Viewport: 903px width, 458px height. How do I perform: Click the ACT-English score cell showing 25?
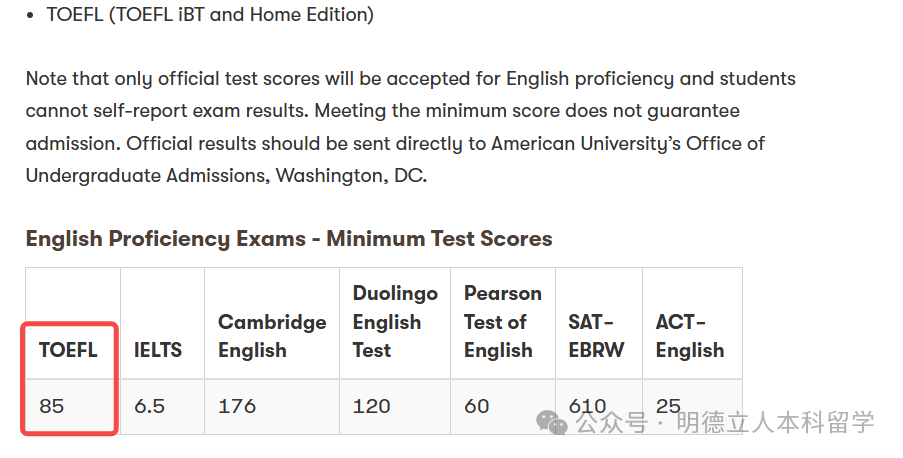coord(668,406)
